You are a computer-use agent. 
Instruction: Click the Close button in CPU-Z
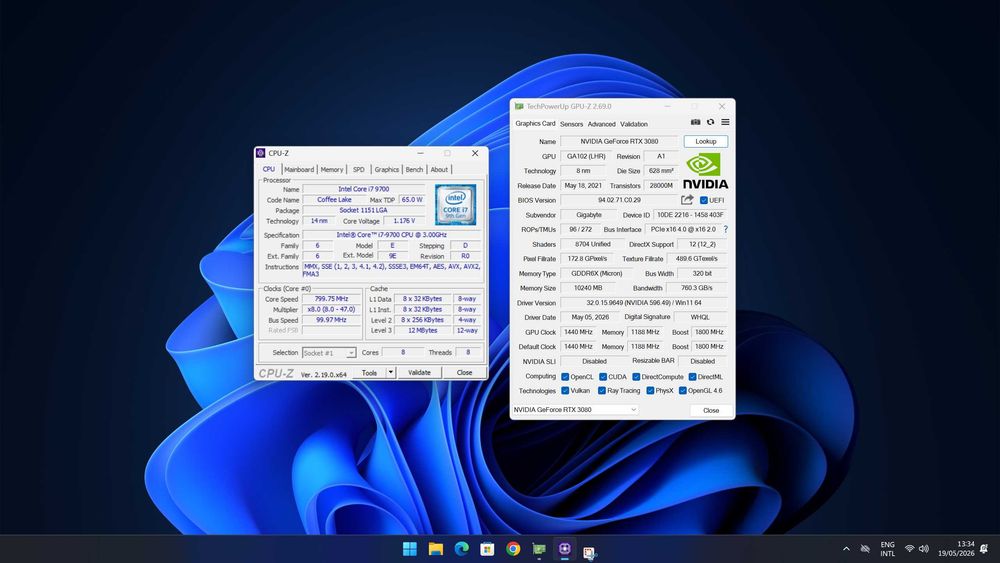[464, 372]
